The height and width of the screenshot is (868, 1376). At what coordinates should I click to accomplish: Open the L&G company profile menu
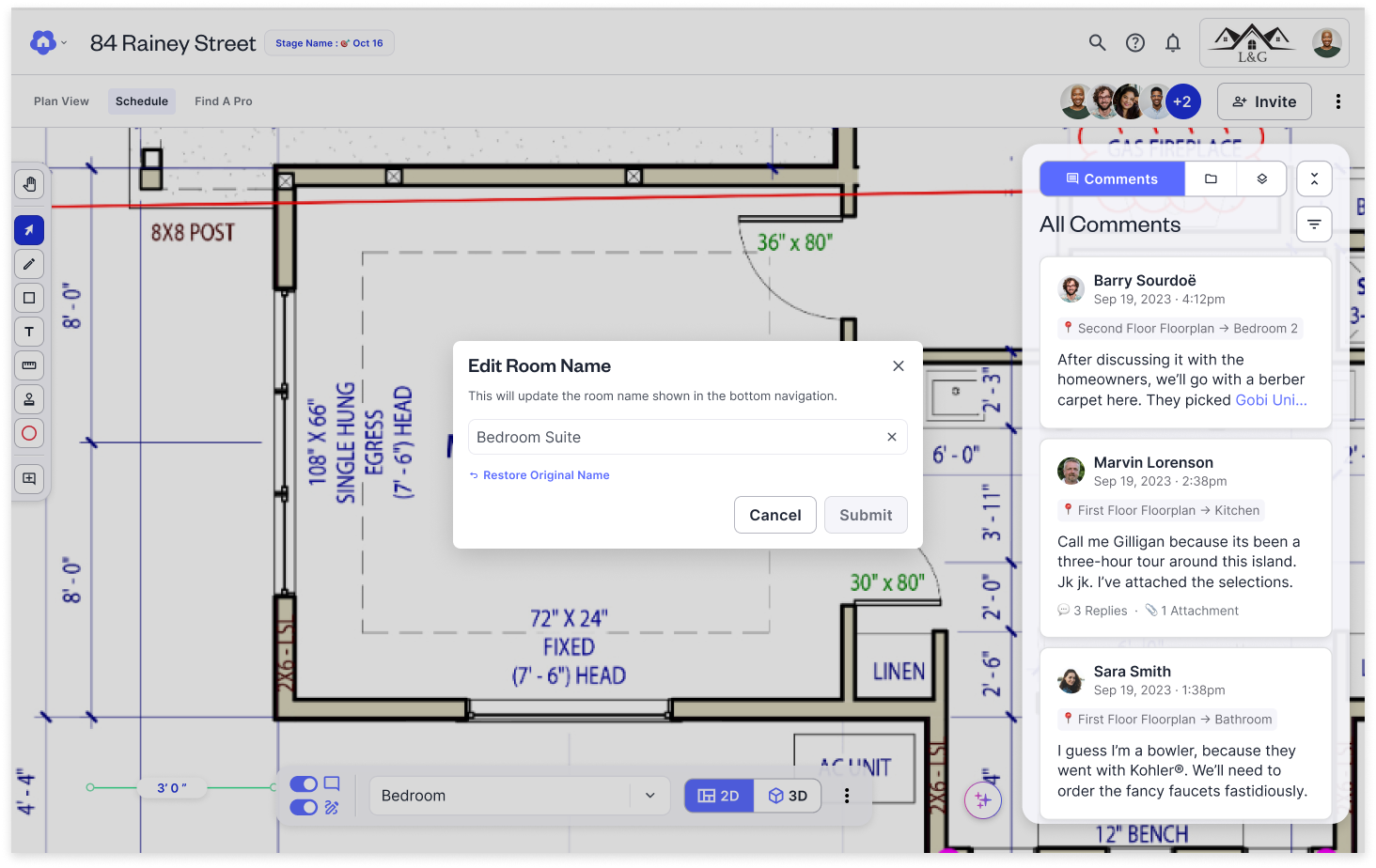[x=1274, y=43]
